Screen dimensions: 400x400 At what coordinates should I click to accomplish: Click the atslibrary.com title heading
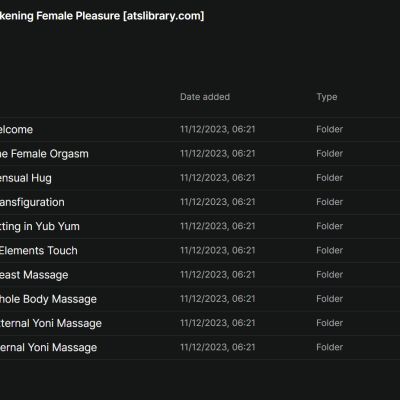click(x=102, y=16)
